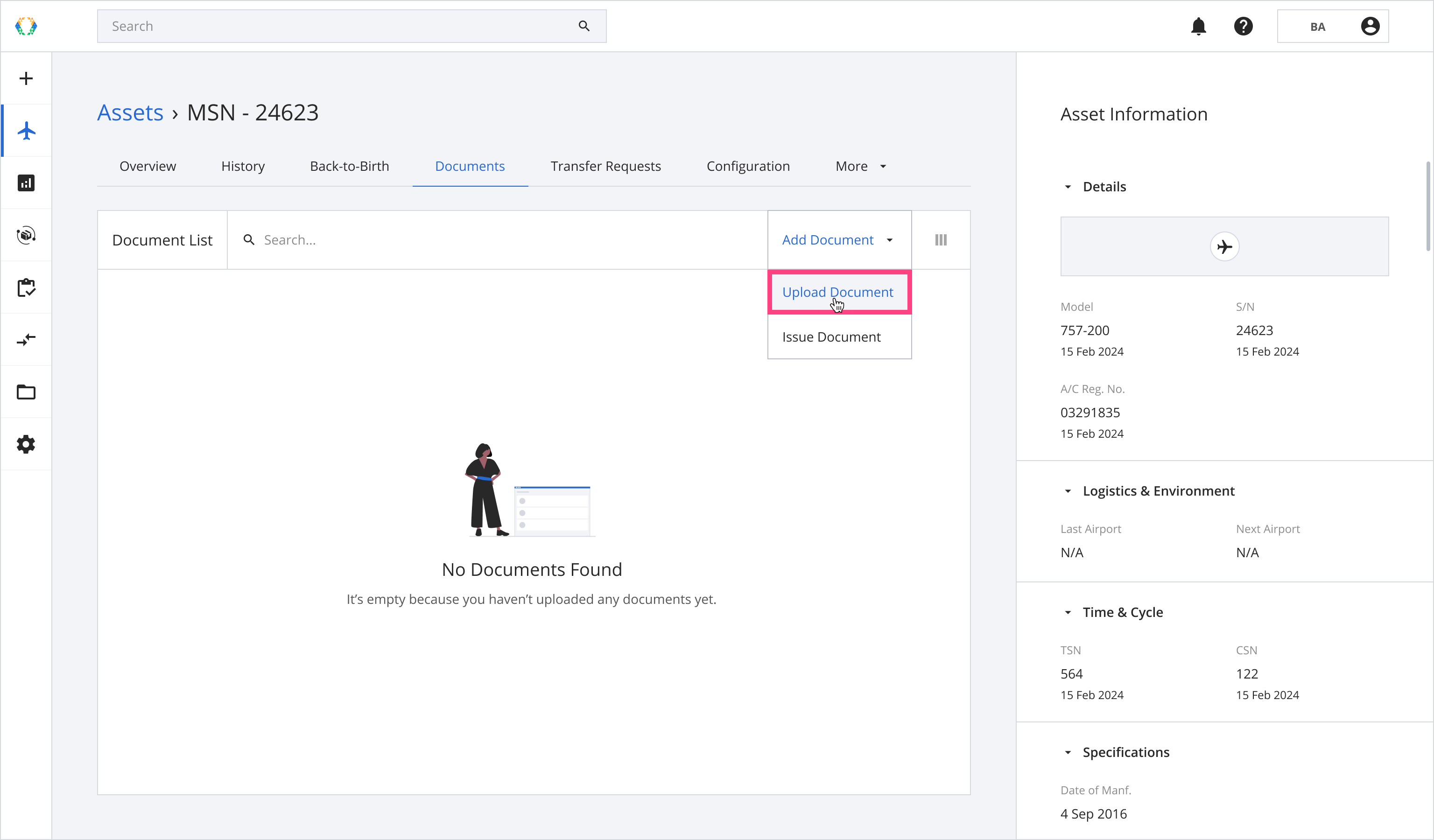Click the search icon in Document List
The height and width of the screenshot is (840, 1434).
[x=249, y=240]
